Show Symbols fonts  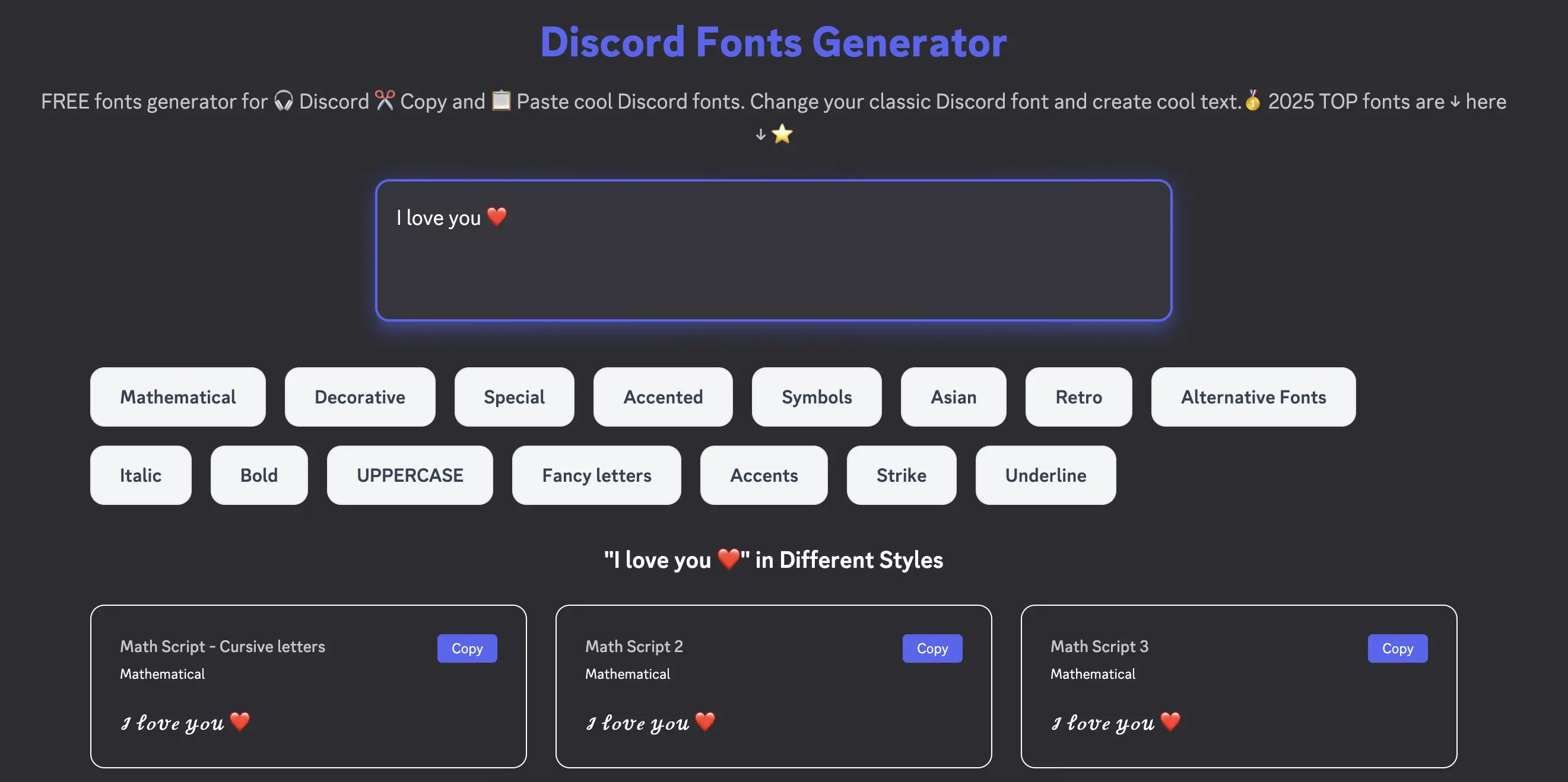pyautogui.click(x=816, y=397)
